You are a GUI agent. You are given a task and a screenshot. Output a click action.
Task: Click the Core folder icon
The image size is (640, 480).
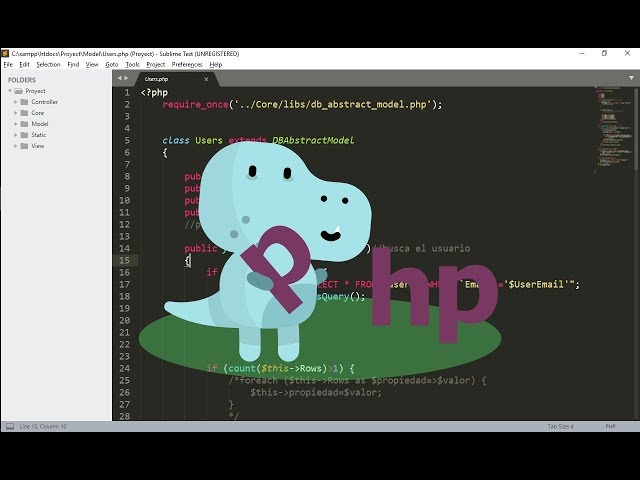[24, 113]
